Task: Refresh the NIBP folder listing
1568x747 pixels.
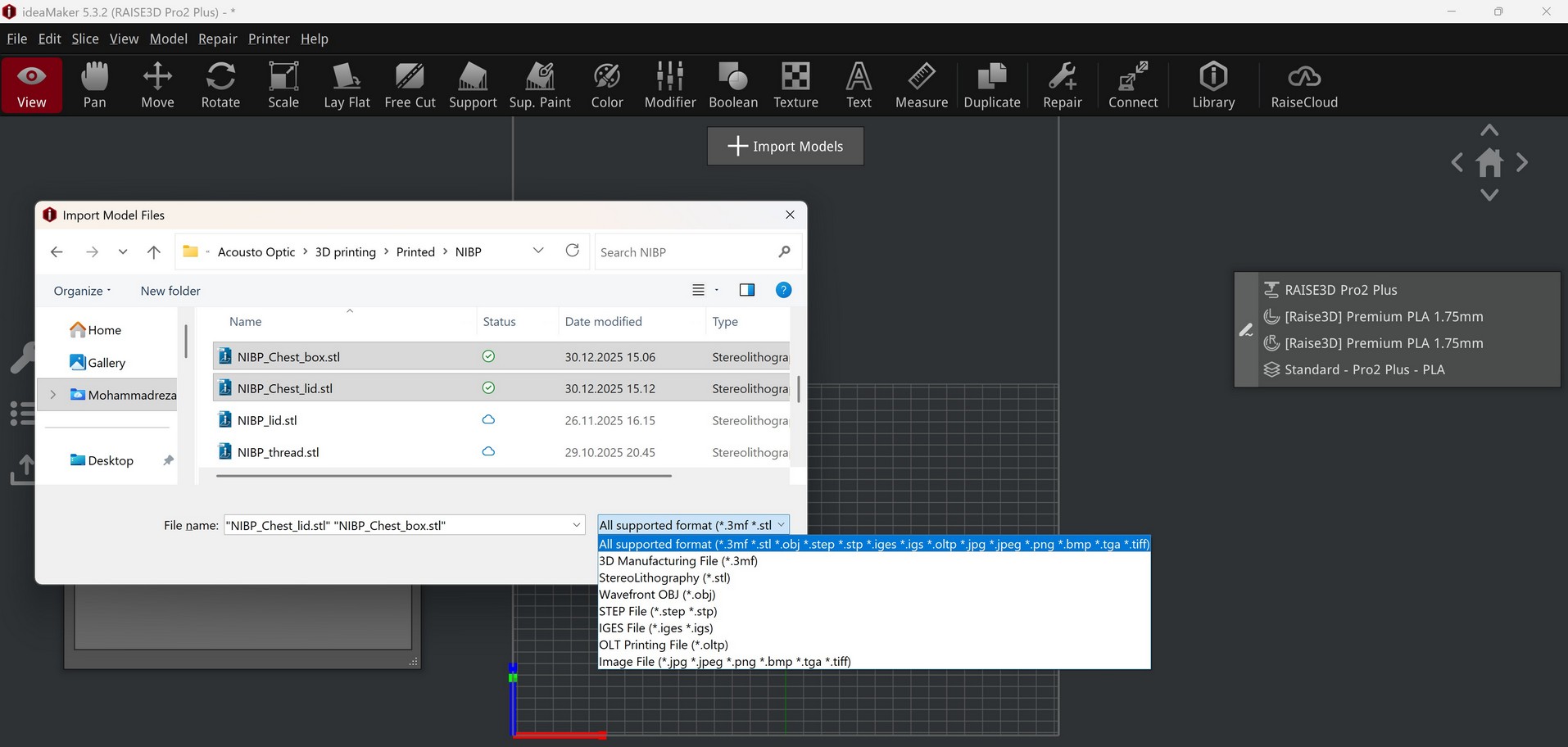Action: (573, 251)
